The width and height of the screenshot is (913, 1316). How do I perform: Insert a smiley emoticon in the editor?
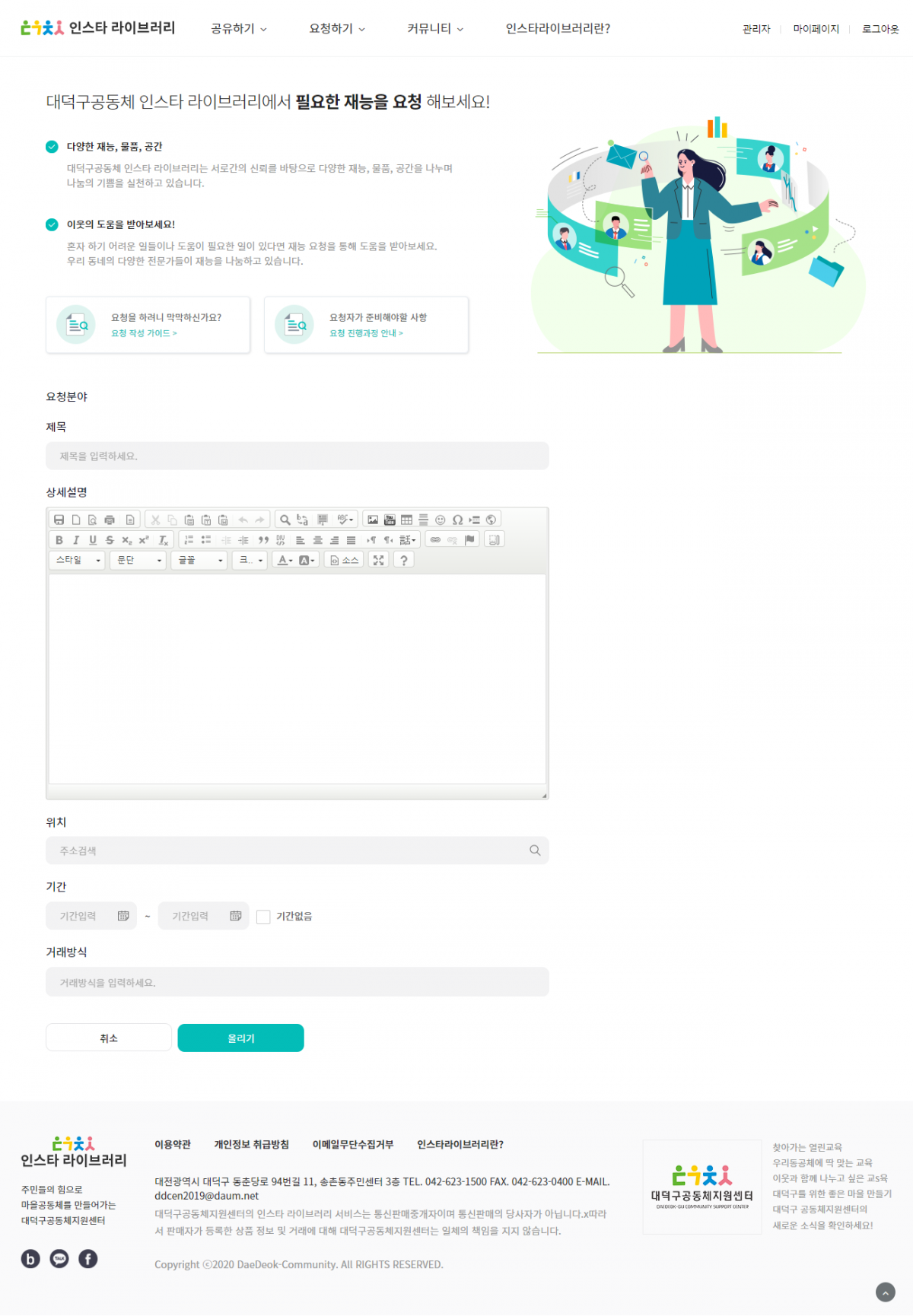pyautogui.click(x=440, y=520)
